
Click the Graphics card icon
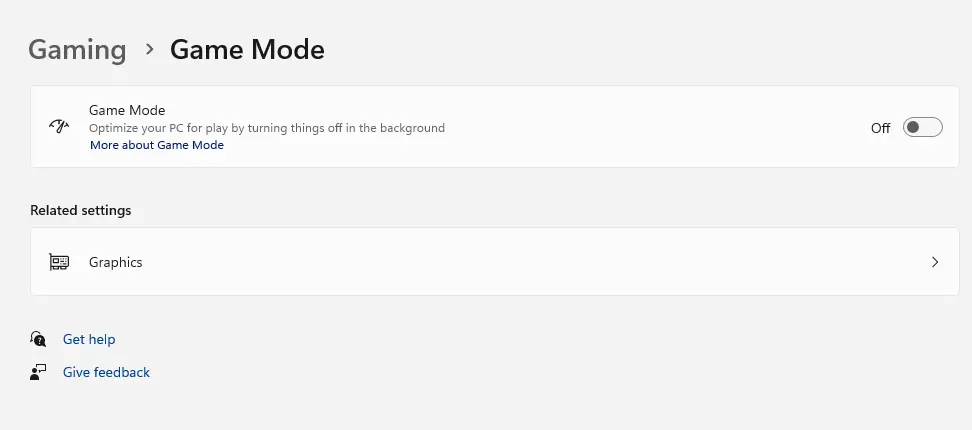click(x=59, y=262)
